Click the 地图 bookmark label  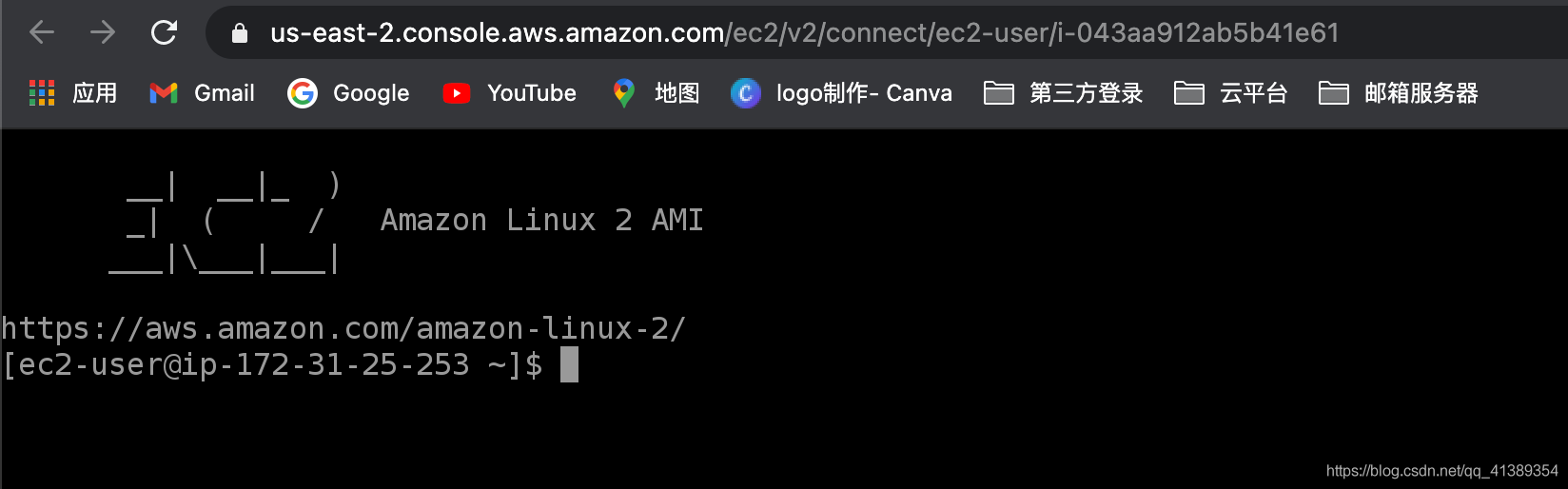676,92
